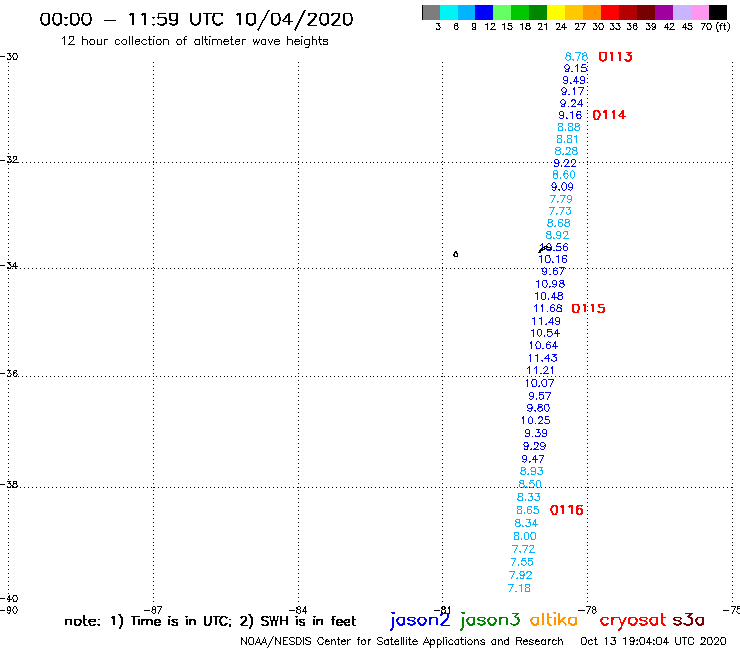Image resolution: width=740 pixels, height=650 pixels.
Task: Click the 8.78 wave height value
Action: (x=576, y=57)
